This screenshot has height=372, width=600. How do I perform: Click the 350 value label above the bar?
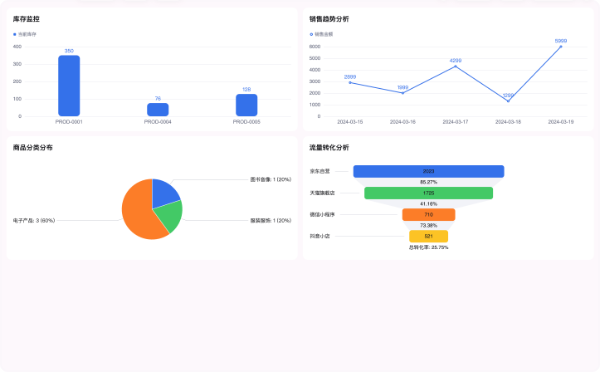(x=69, y=51)
